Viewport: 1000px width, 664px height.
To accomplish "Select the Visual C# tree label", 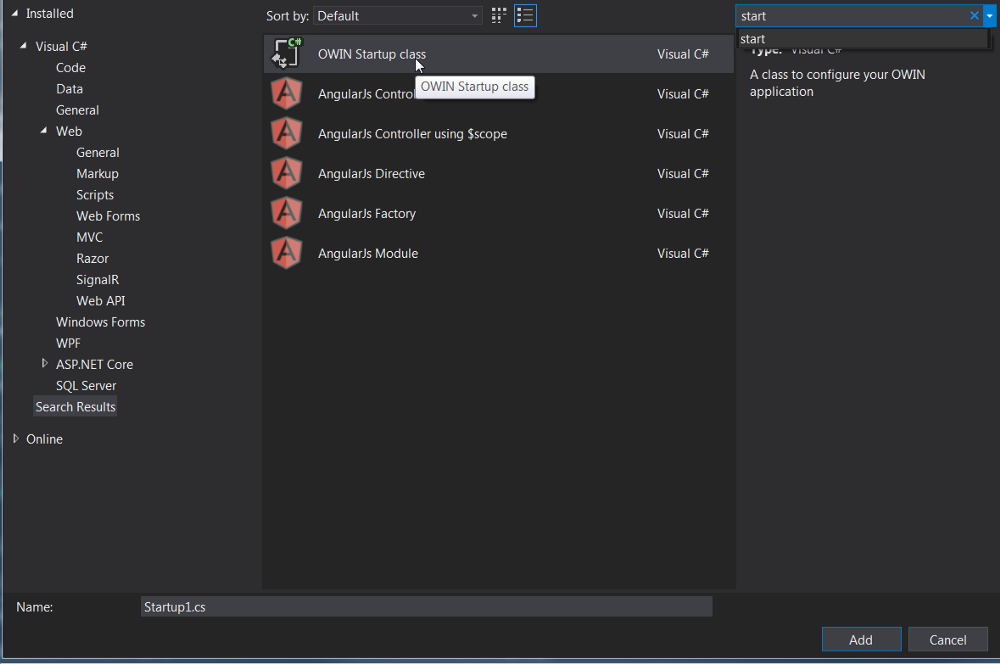I will (x=61, y=47).
